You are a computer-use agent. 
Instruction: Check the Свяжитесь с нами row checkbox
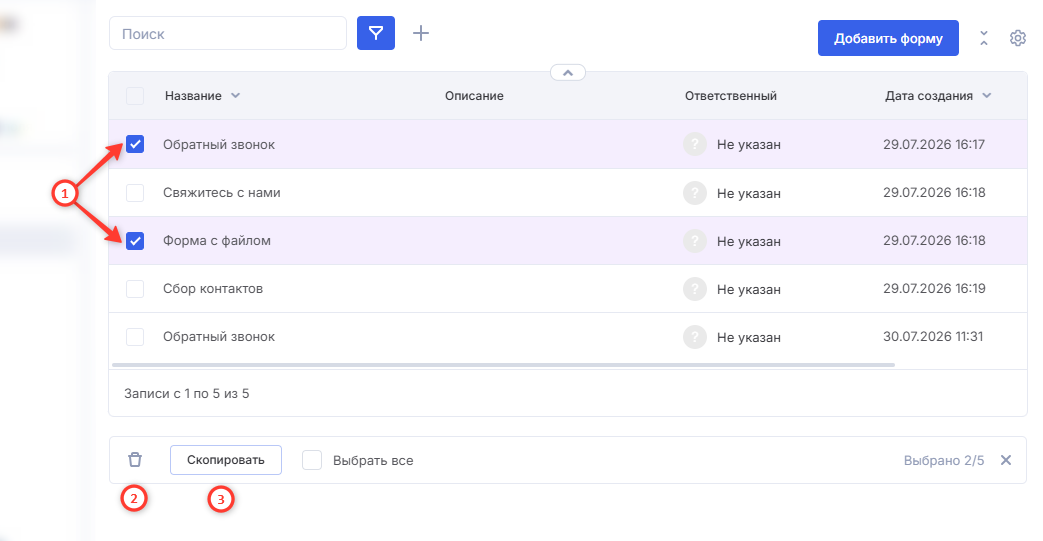[x=135, y=193]
